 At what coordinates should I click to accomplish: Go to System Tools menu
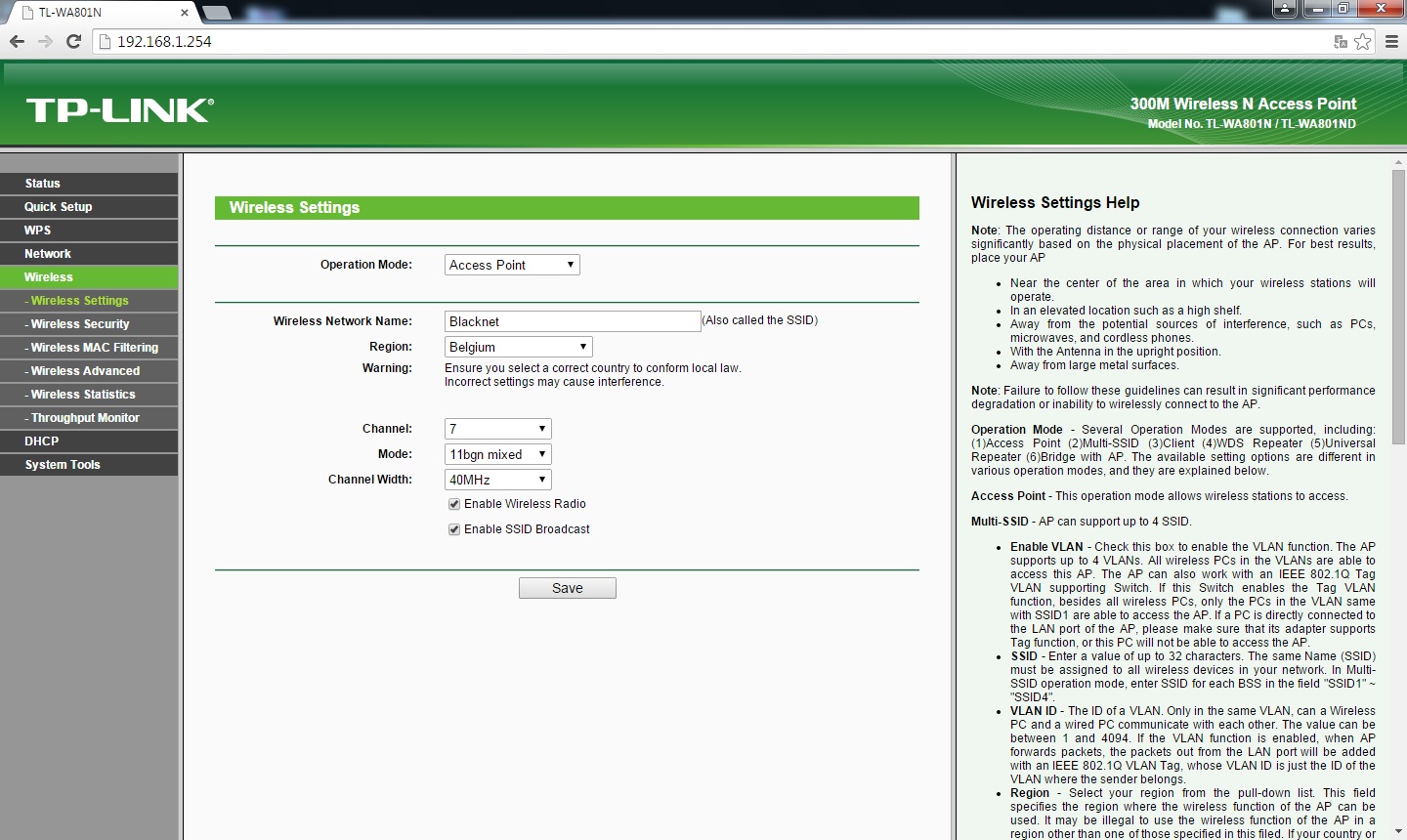pyautogui.click(x=63, y=465)
